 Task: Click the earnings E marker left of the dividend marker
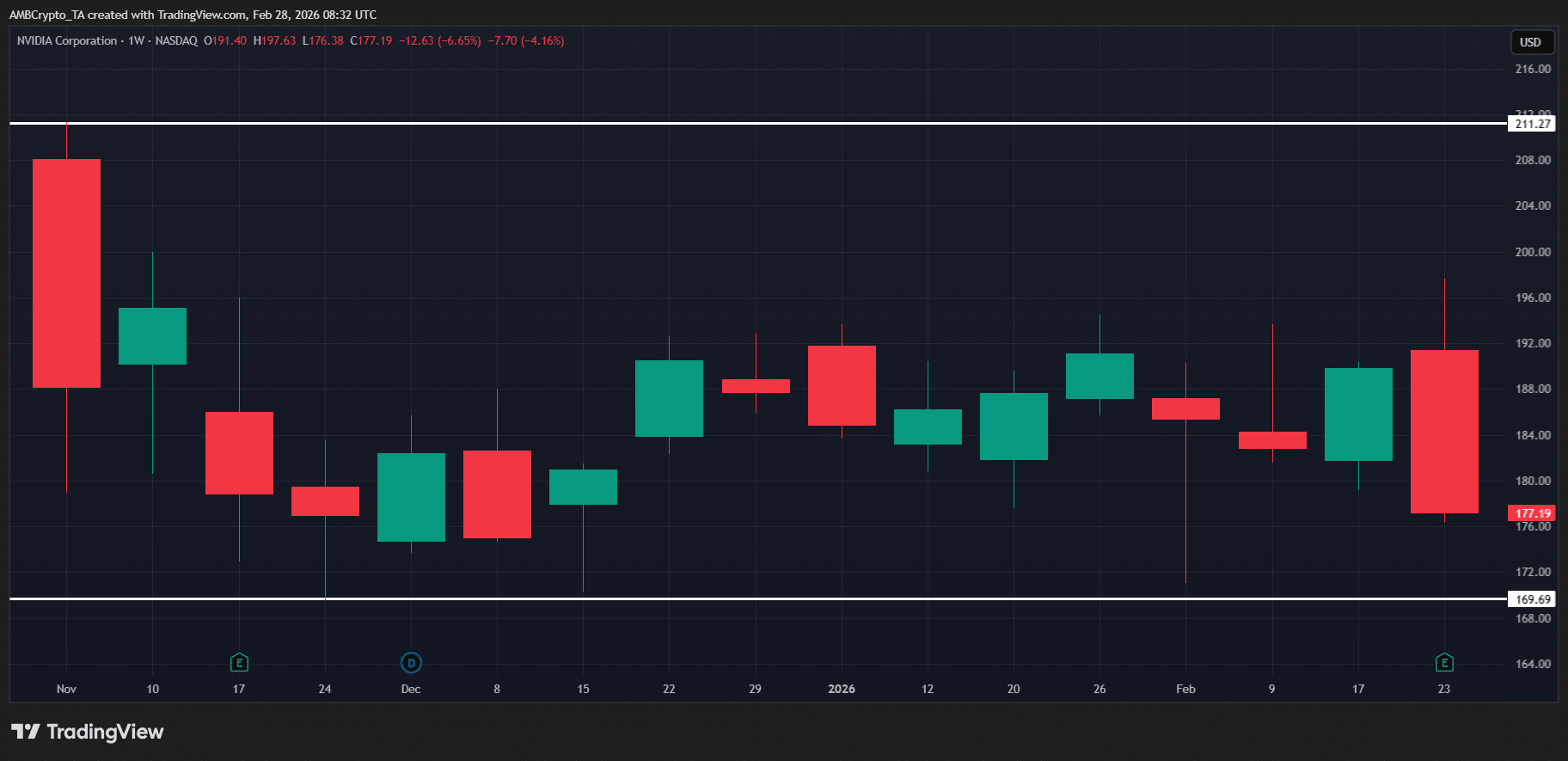click(239, 662)
